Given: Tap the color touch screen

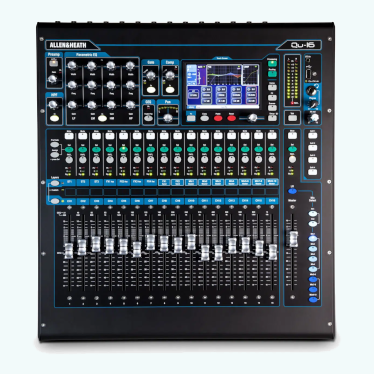Looking at the screenshot, I should point(223,86).
